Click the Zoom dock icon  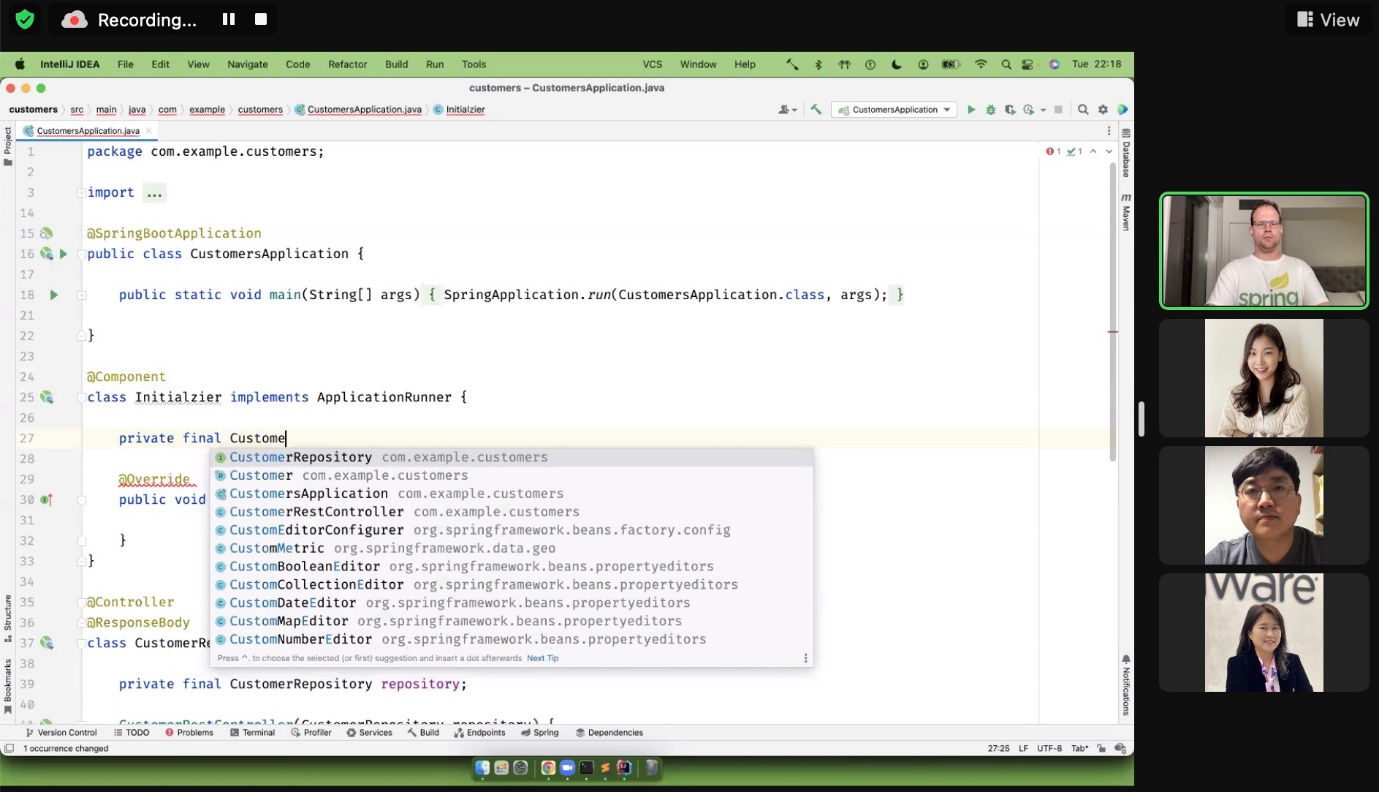tap(567, 768)
